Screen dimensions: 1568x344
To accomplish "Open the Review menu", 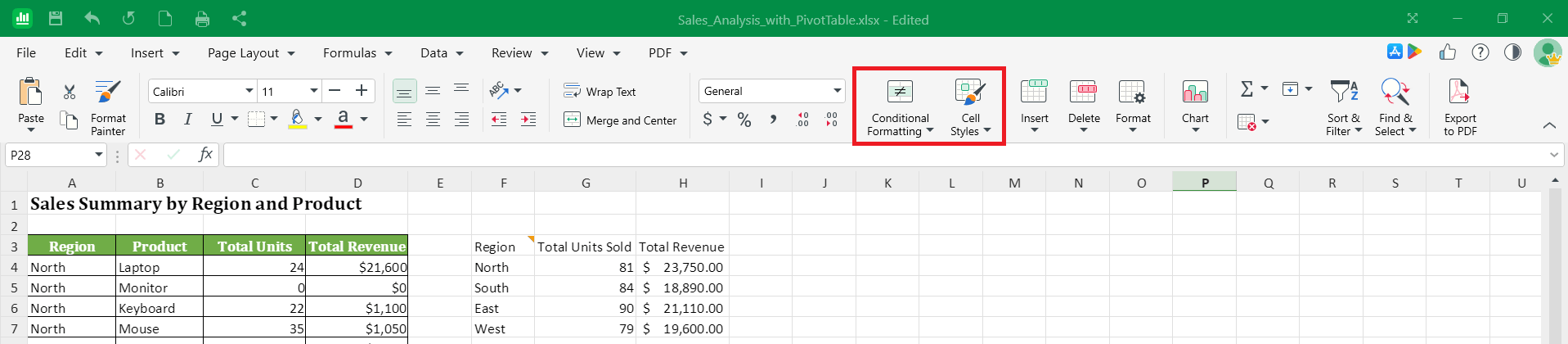I will coord(519,52).
